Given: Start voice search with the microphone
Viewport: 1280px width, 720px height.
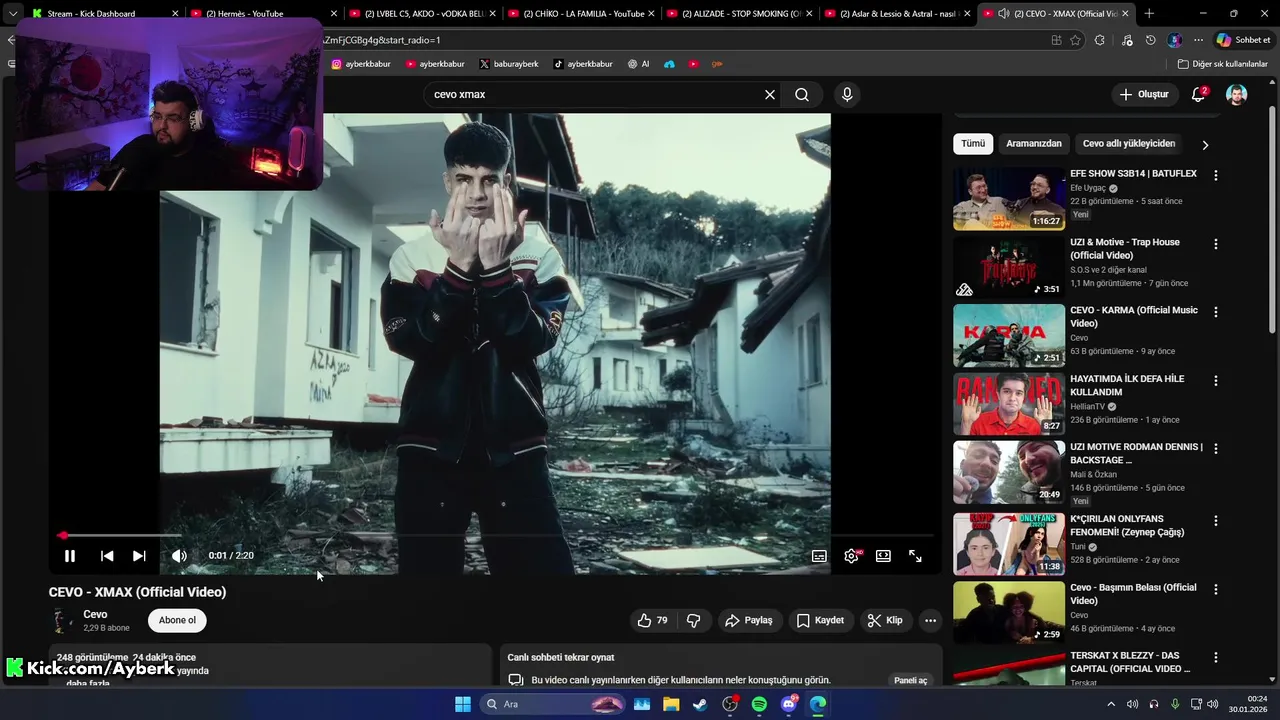Looking at the screenshot, I should point(847,94).
